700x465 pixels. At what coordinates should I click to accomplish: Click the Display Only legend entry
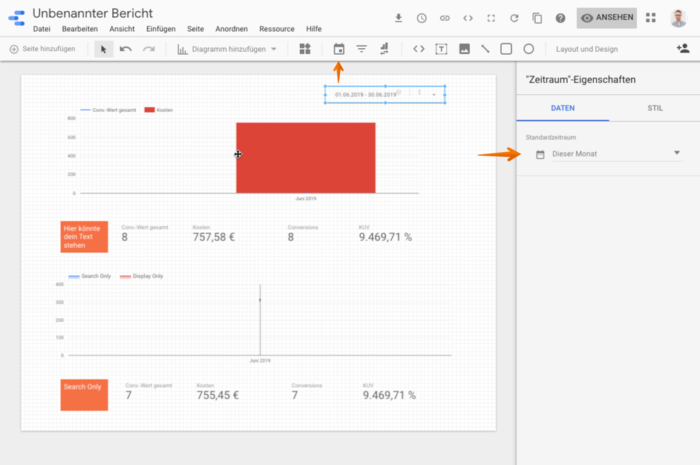pyautogui.click(x=142, y=276)
